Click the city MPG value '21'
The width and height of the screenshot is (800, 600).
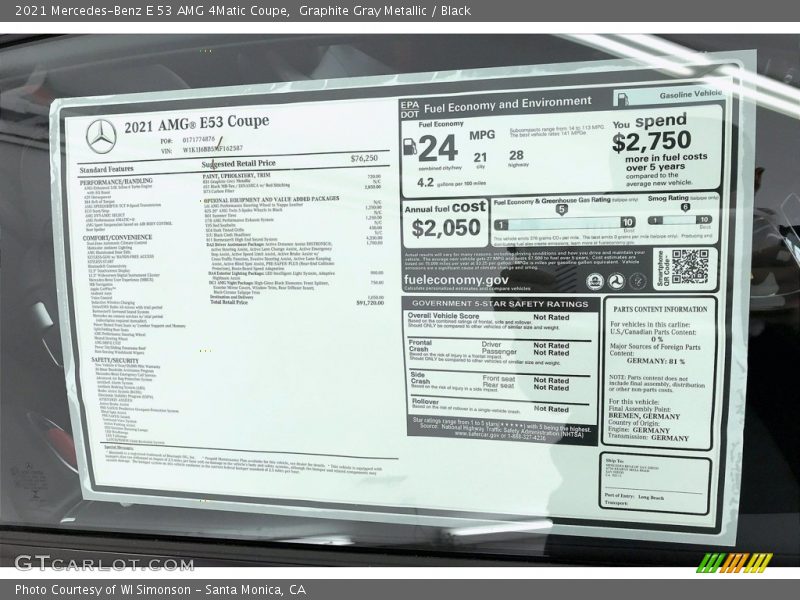point(480,158)
